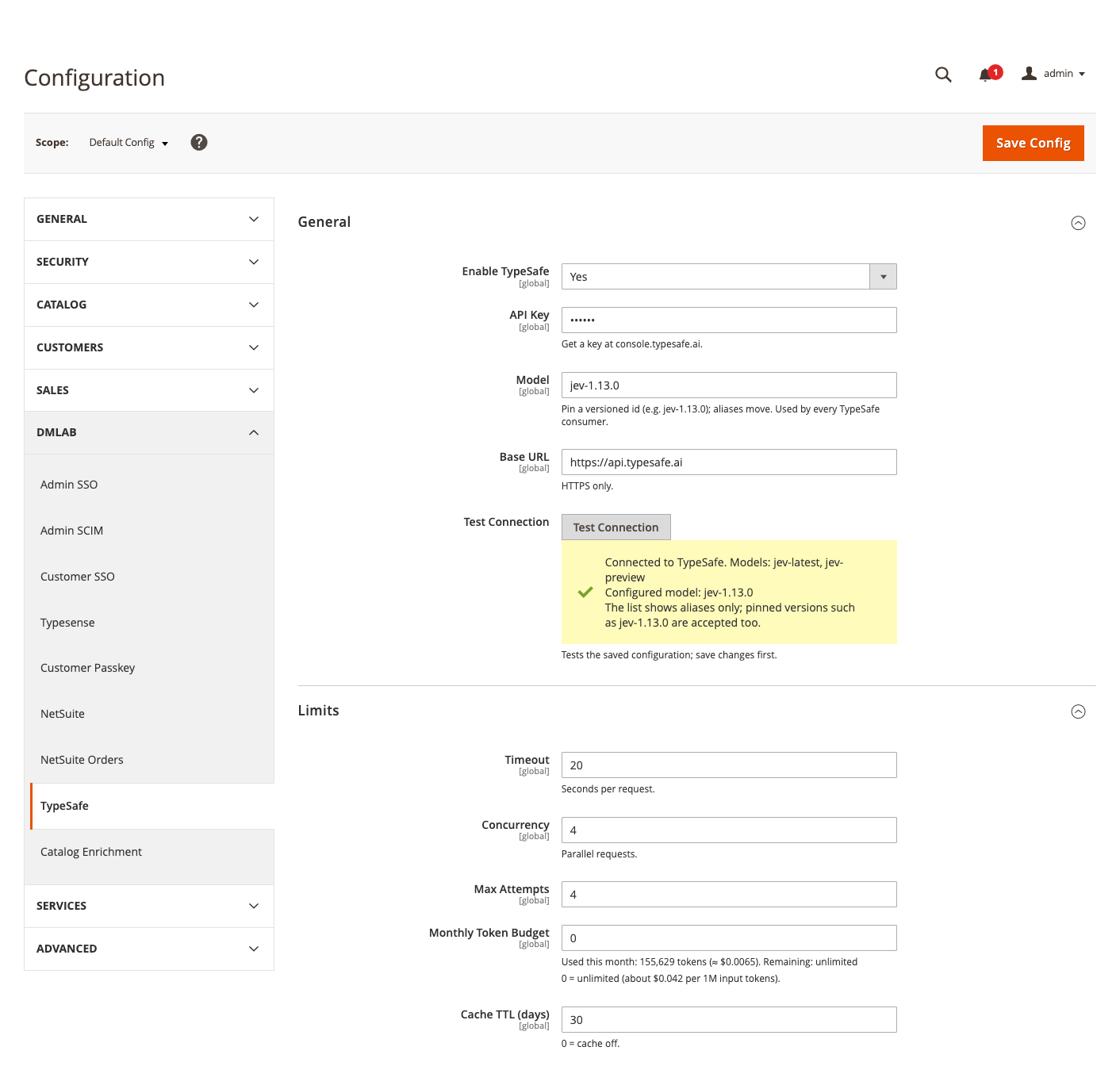Expand the ADVANCED config tab
The width and height of the screenshot is (1120, 1089).
click(149, 949)
